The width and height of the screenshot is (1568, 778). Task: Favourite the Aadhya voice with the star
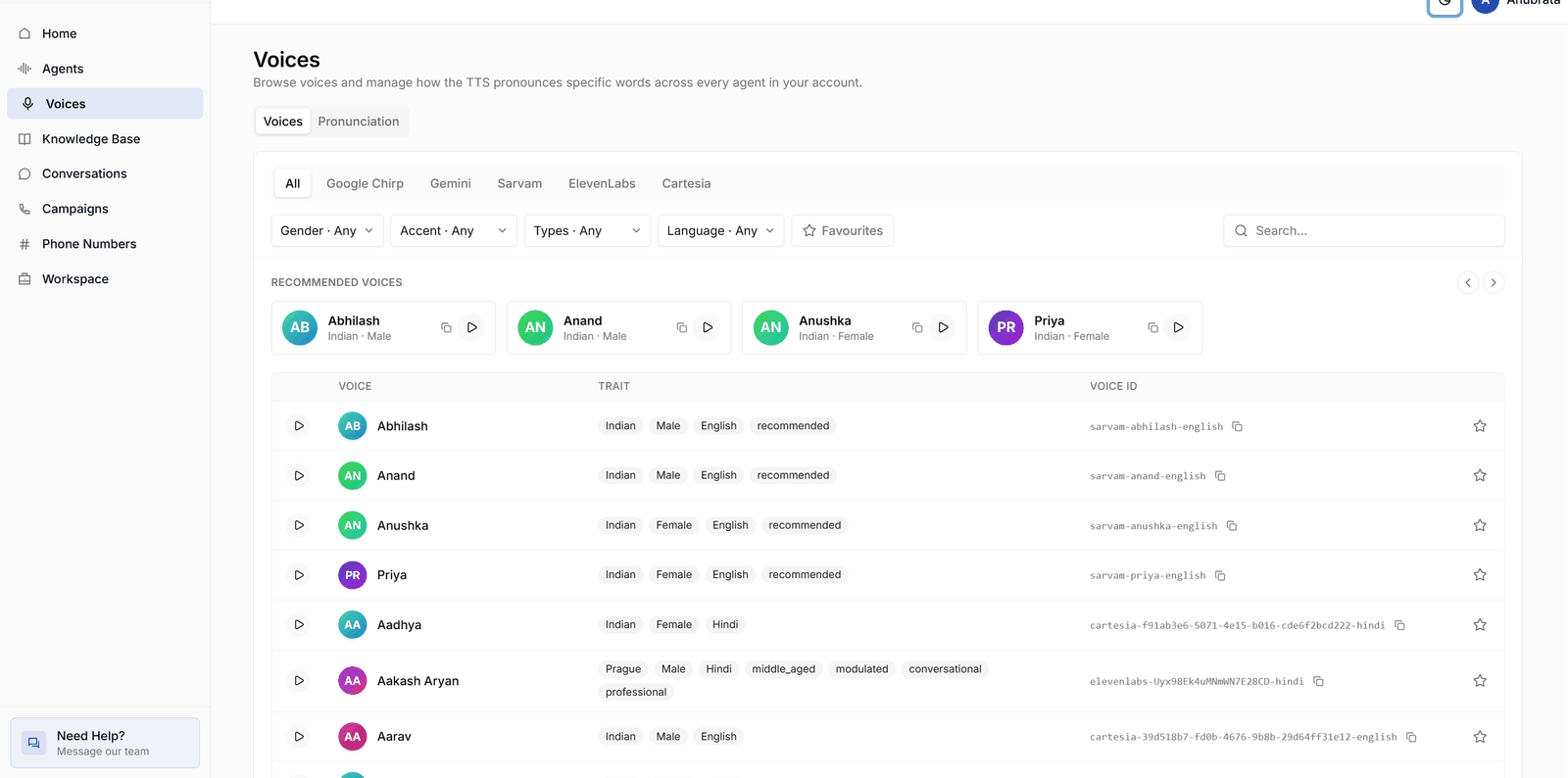point(1480,624)
